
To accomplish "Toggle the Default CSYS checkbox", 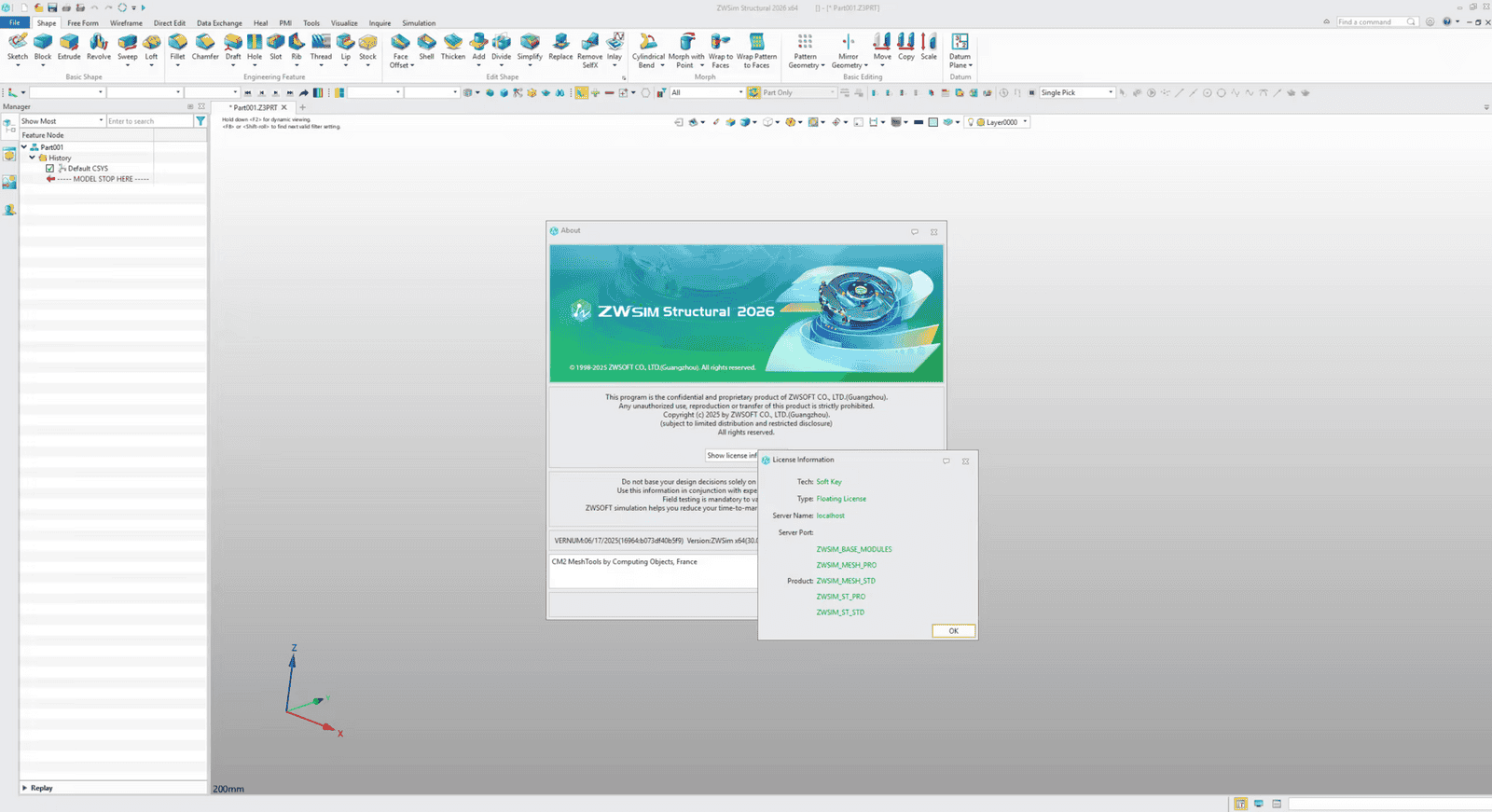I will click(50, 169).
